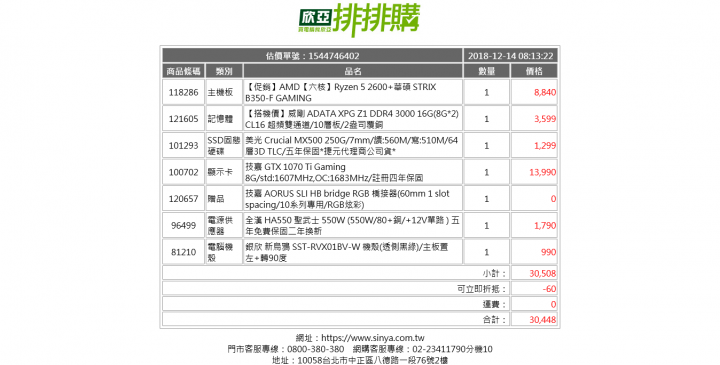
Task: Select product code 96499
Action: (x=183, y=225)
